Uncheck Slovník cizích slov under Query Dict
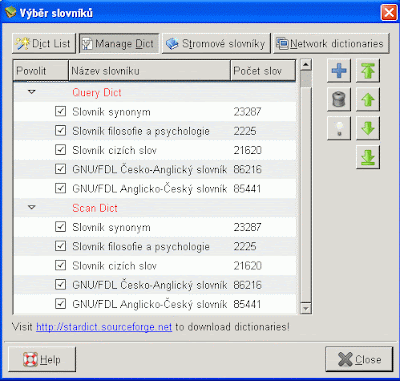The width and height of the screenshot is (400, 381). click(x=60, y=150)
